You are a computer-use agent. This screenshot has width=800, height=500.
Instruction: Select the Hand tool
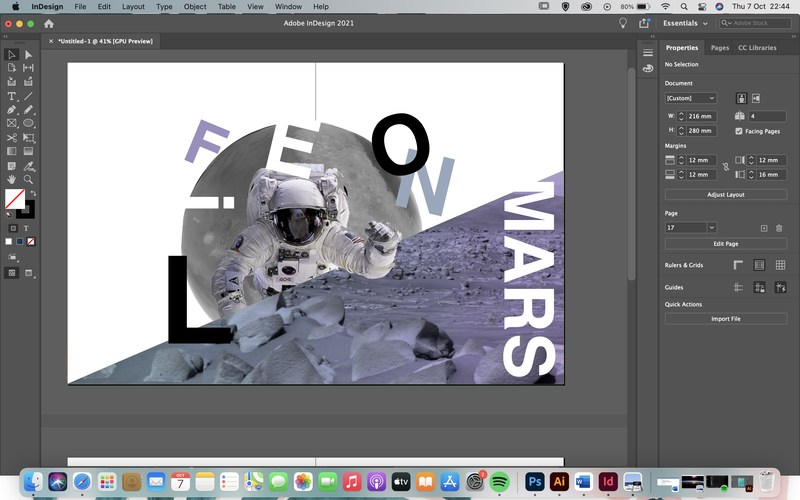point(11,180)
